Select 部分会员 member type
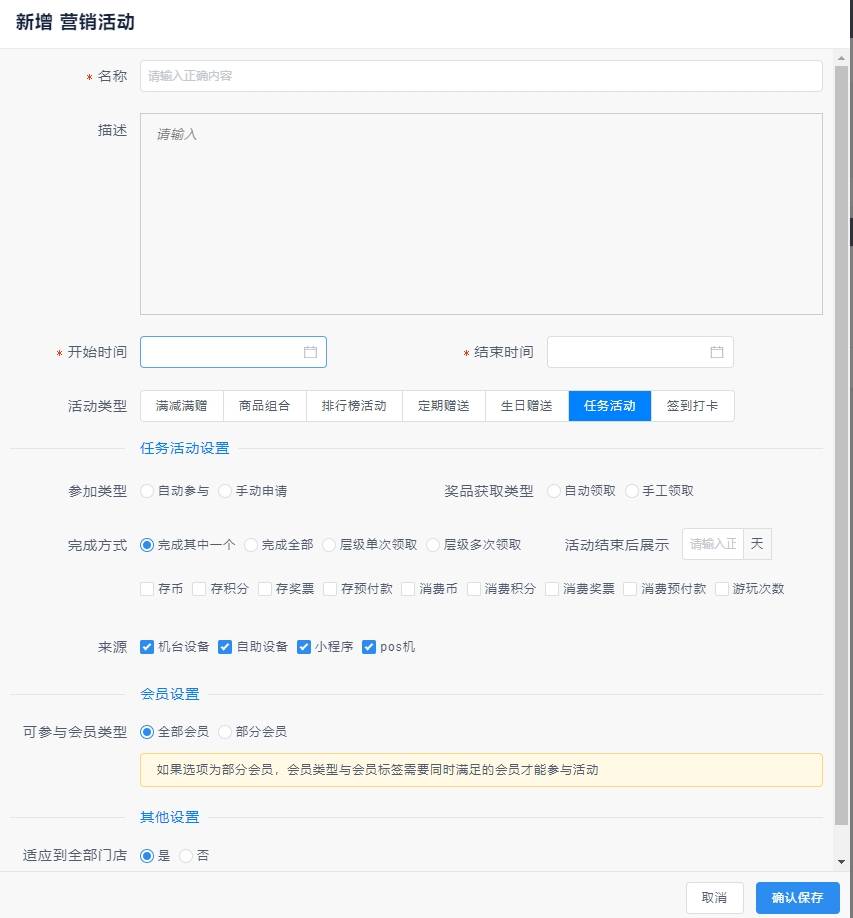Image resolution: width=853 pixels, height=918 pixels. click(225, 732)
